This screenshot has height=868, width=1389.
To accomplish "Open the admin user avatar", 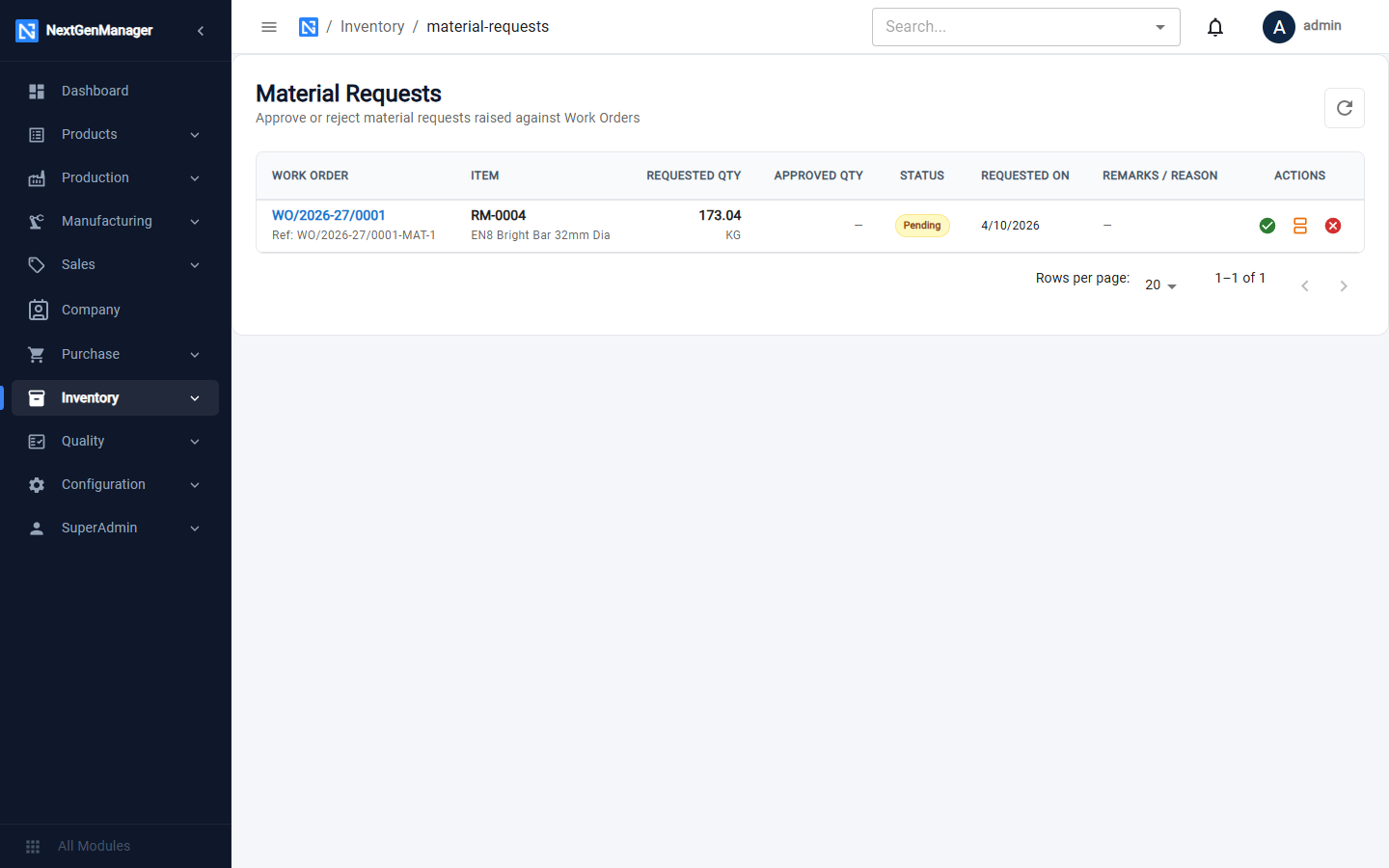I will point(1279,27).
